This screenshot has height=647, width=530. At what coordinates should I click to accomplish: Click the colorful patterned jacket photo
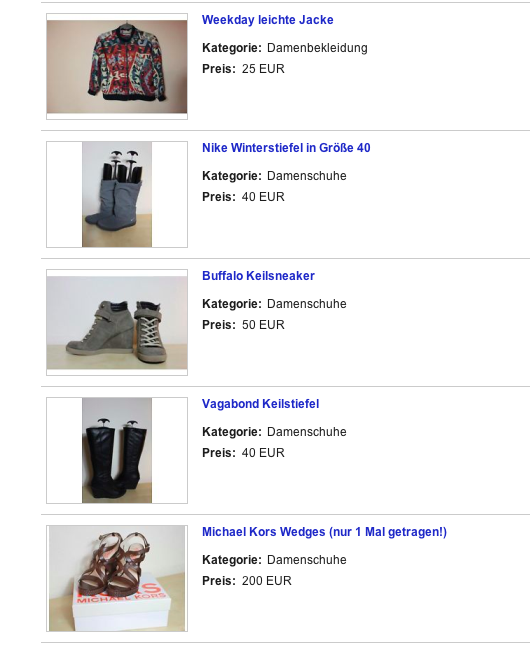click(x=117, y=66)
